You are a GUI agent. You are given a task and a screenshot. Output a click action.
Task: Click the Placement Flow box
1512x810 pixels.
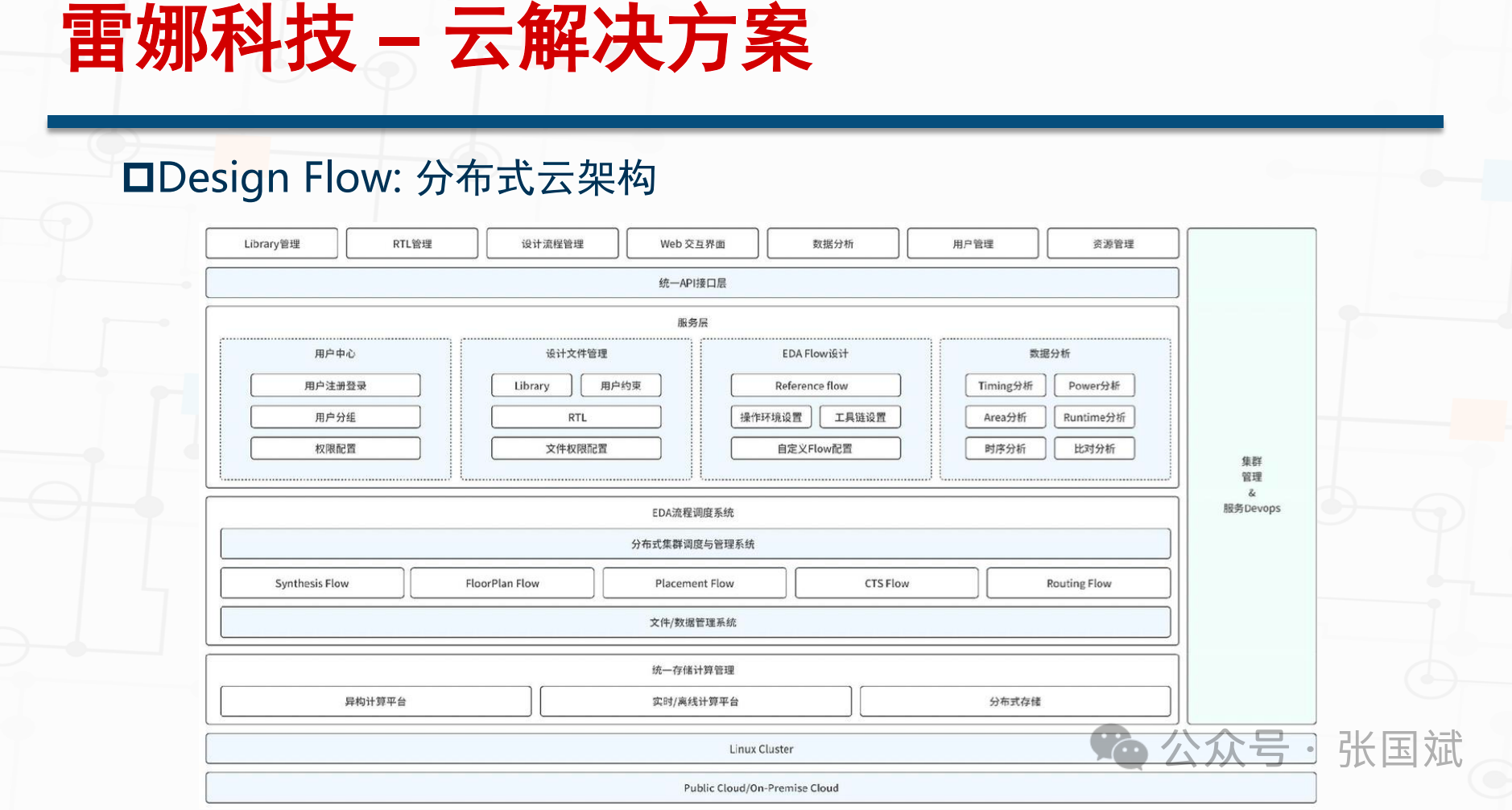[x=695, y=583]
